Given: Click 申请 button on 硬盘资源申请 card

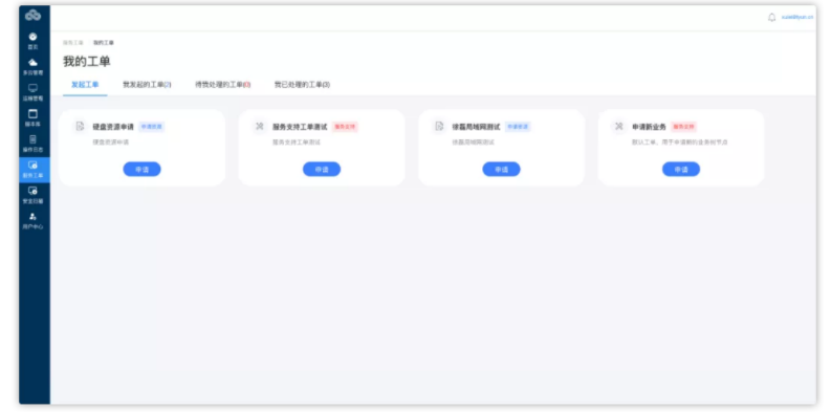Looking at the screenshot, I should click(x=142, y=169).
